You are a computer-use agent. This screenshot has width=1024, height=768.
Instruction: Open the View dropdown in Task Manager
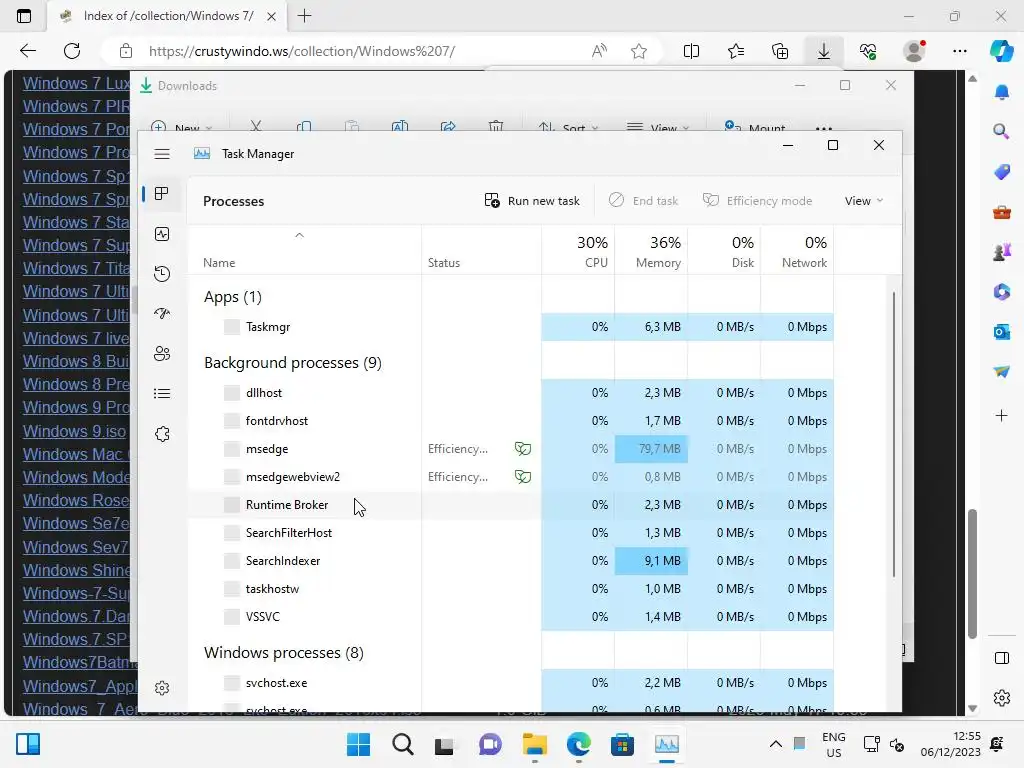click(863, 200)
